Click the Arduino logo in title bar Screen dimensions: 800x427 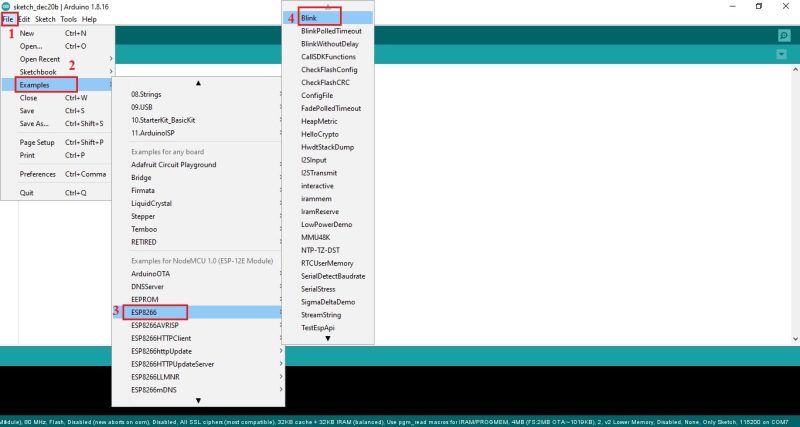(6, 6)
